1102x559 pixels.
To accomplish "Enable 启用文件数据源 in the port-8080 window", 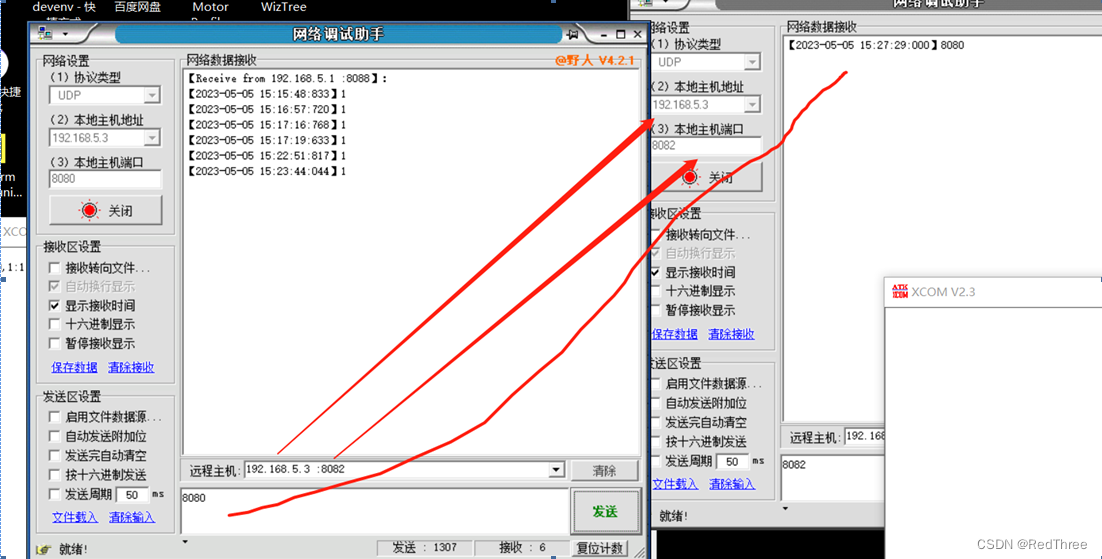I will pyautogui.click(x=54, y=417).
